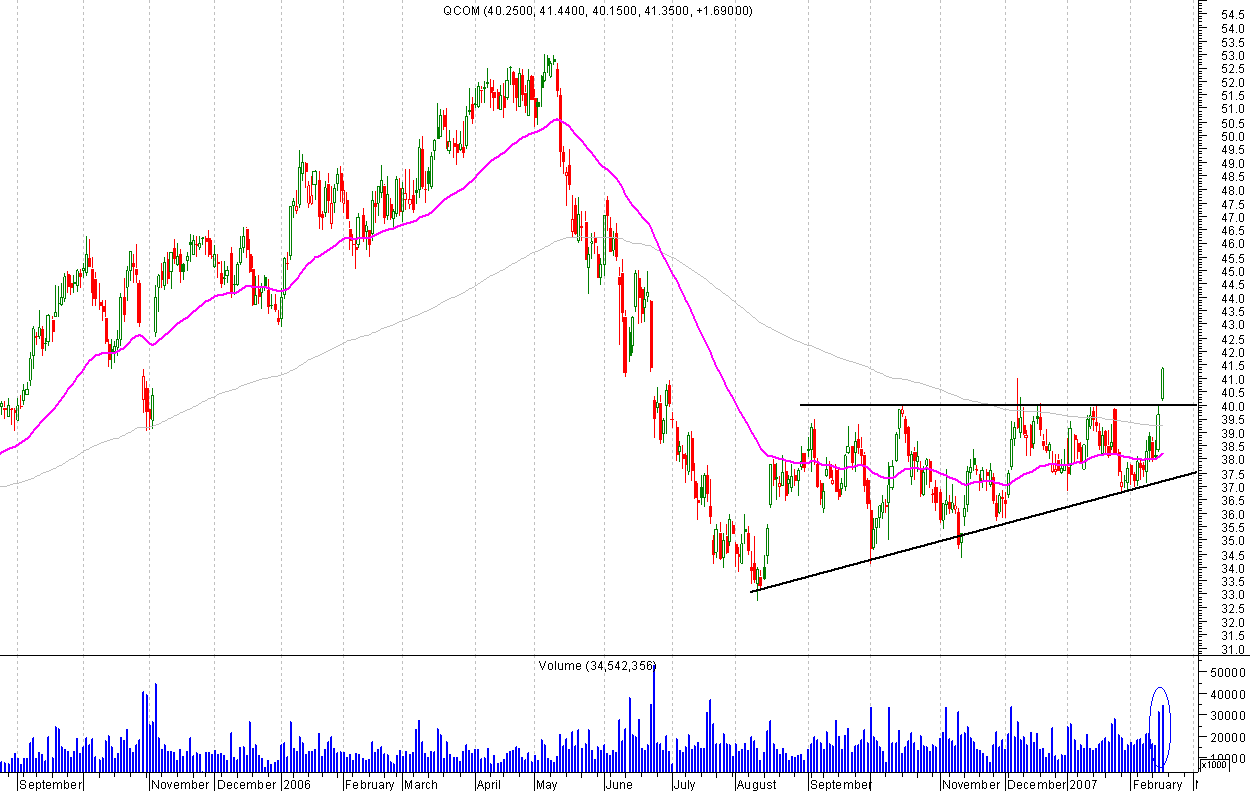Select the March label on date axis
The height and width of the screenshot is (791, 1250).
[421, 785]
